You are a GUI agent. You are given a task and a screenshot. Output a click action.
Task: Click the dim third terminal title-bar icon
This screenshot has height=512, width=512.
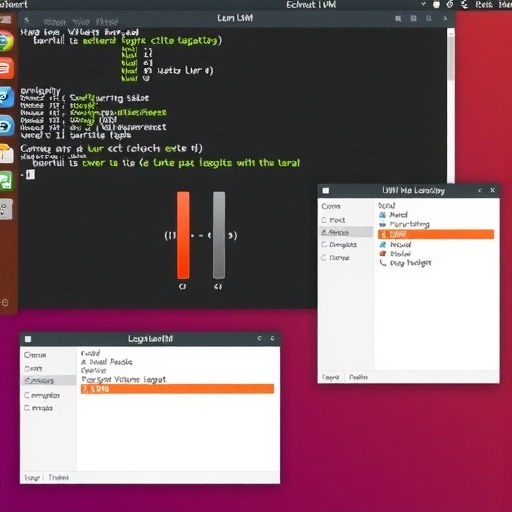tap(429, 18)
